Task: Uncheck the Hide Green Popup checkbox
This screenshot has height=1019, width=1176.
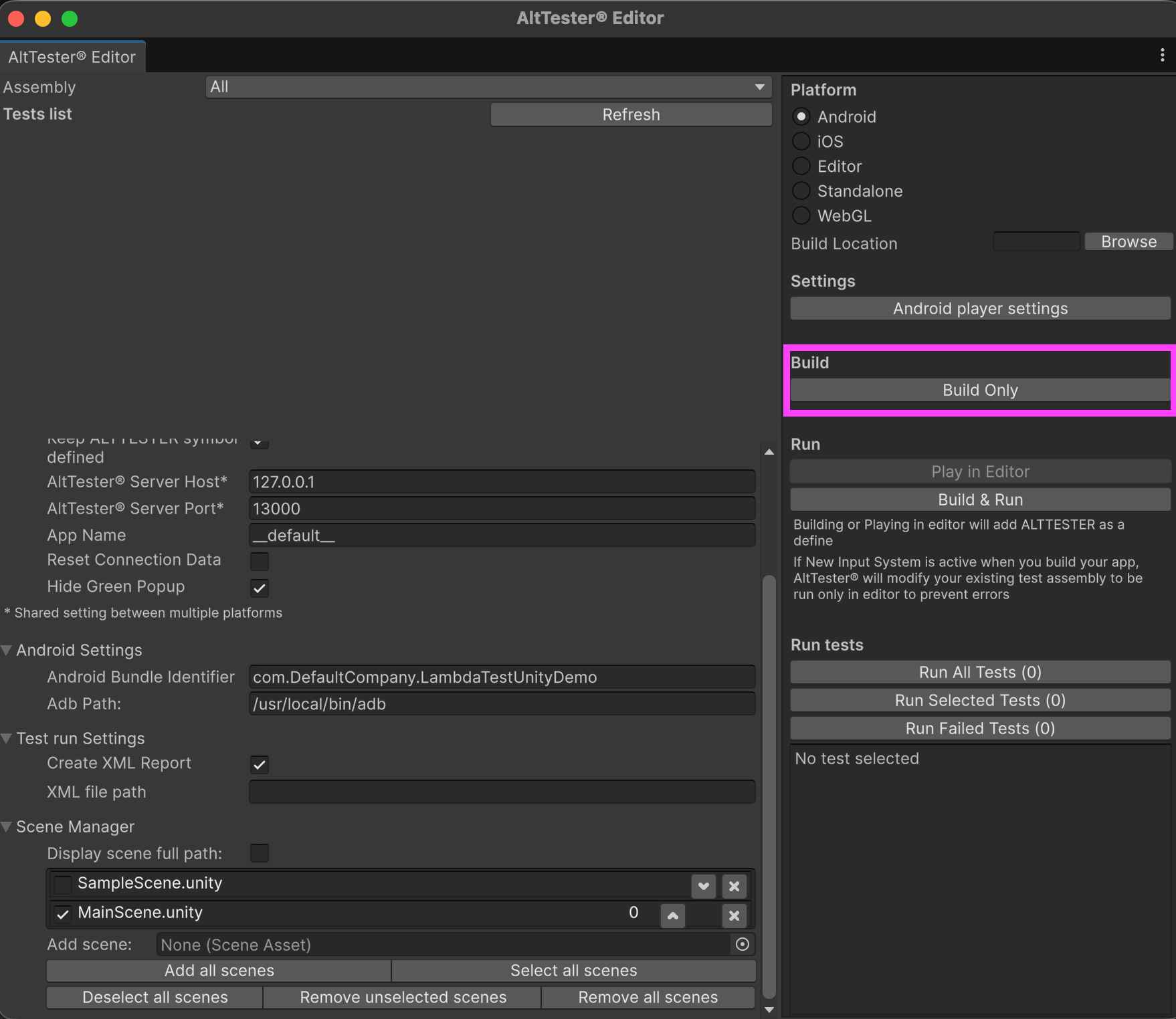Action: pos(260,588)
